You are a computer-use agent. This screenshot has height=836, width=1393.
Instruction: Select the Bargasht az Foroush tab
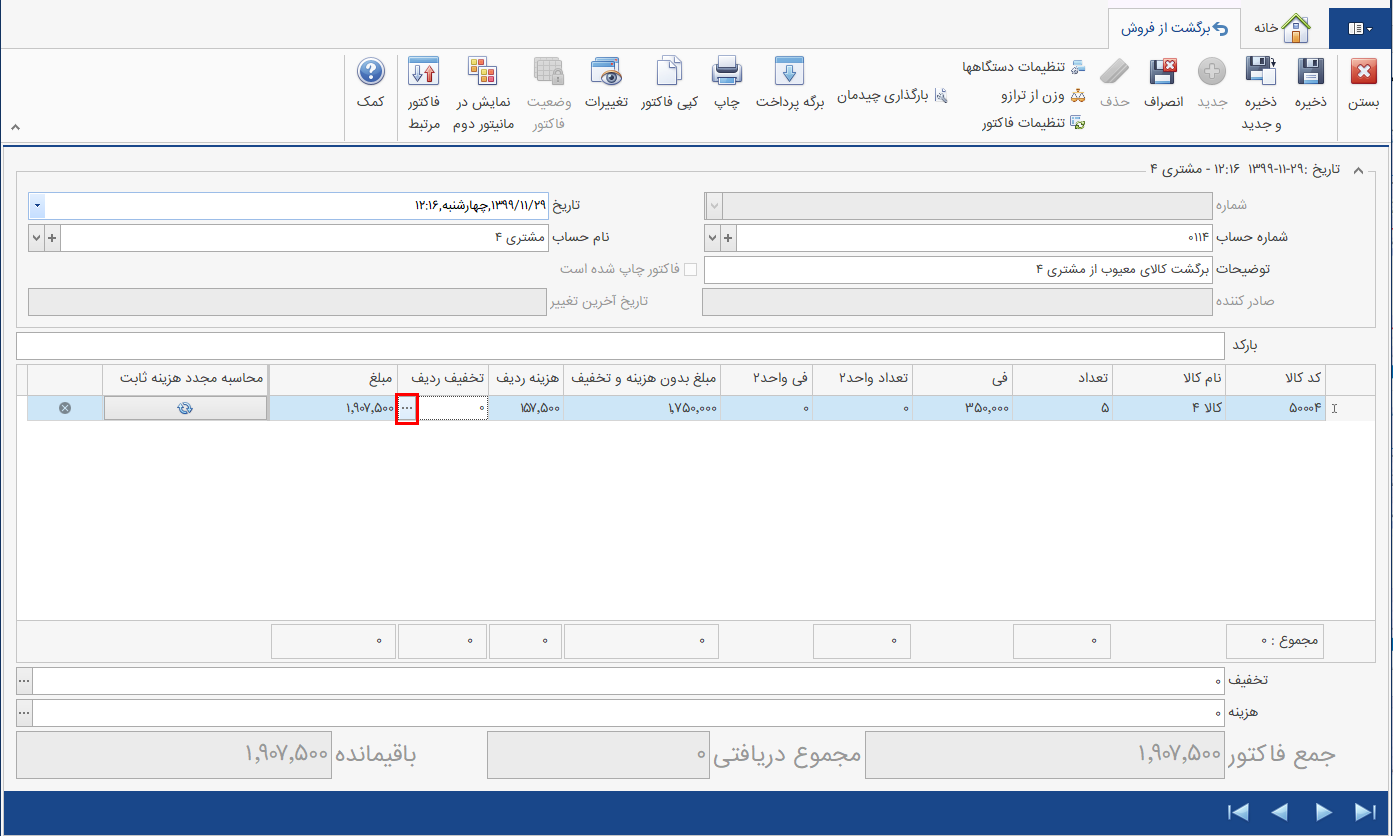1174,28
